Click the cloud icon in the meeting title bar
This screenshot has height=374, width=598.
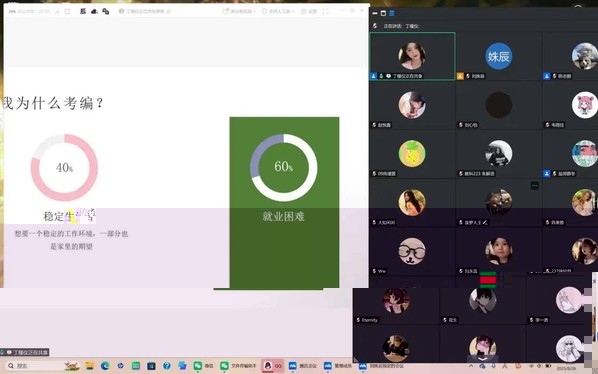tap(94, 11)
